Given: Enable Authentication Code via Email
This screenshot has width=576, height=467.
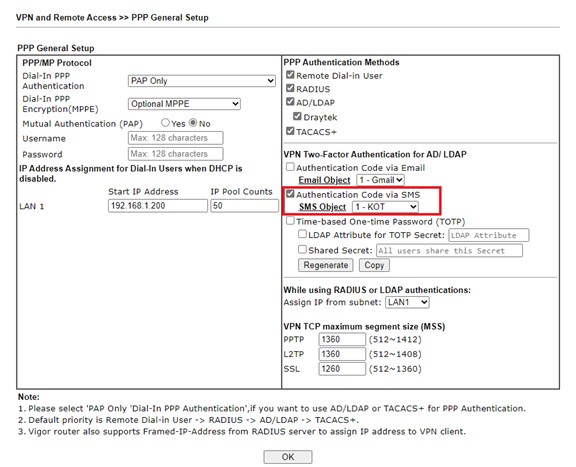Looking at the screenshot, I should [290, 167].
